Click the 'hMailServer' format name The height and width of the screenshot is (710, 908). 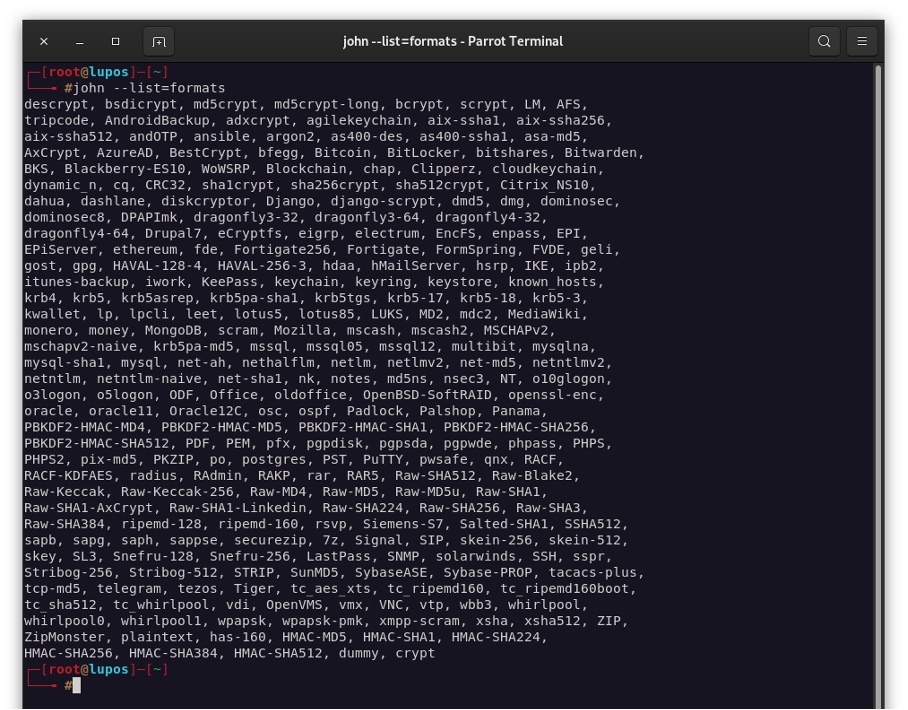pos(415,266)
